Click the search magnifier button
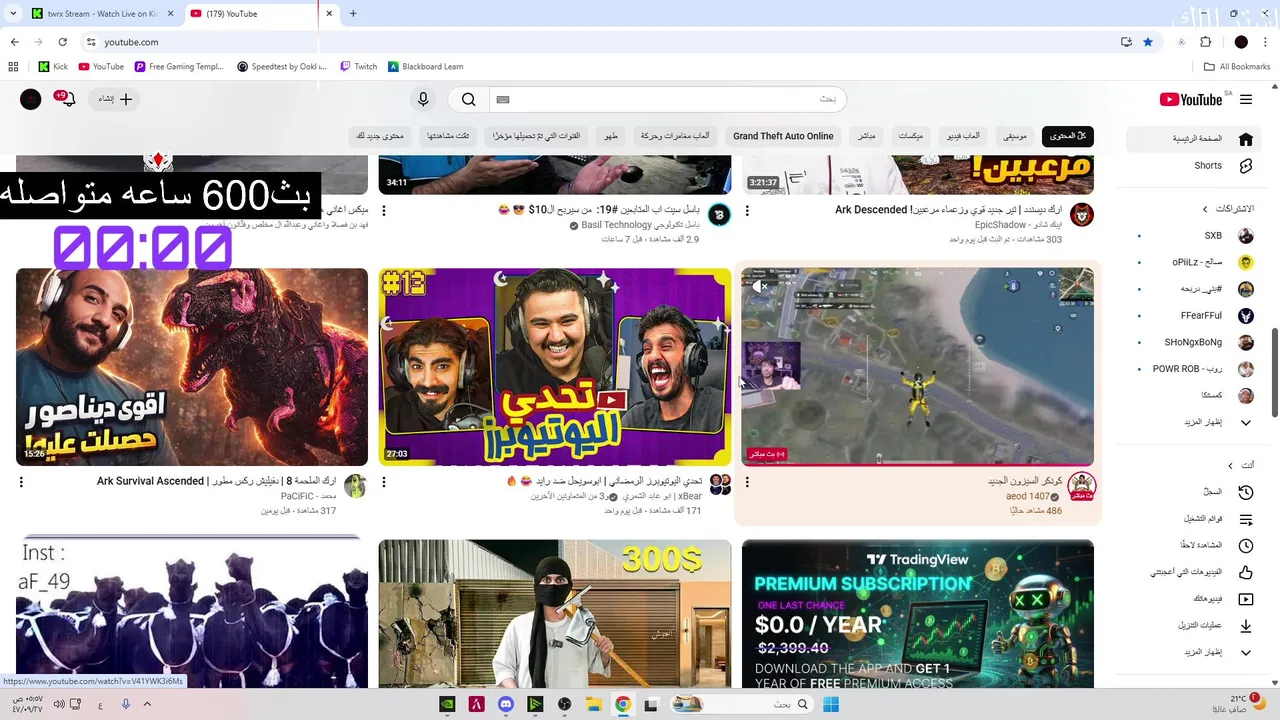1280x720 pixels. click(x=468, y=99)
